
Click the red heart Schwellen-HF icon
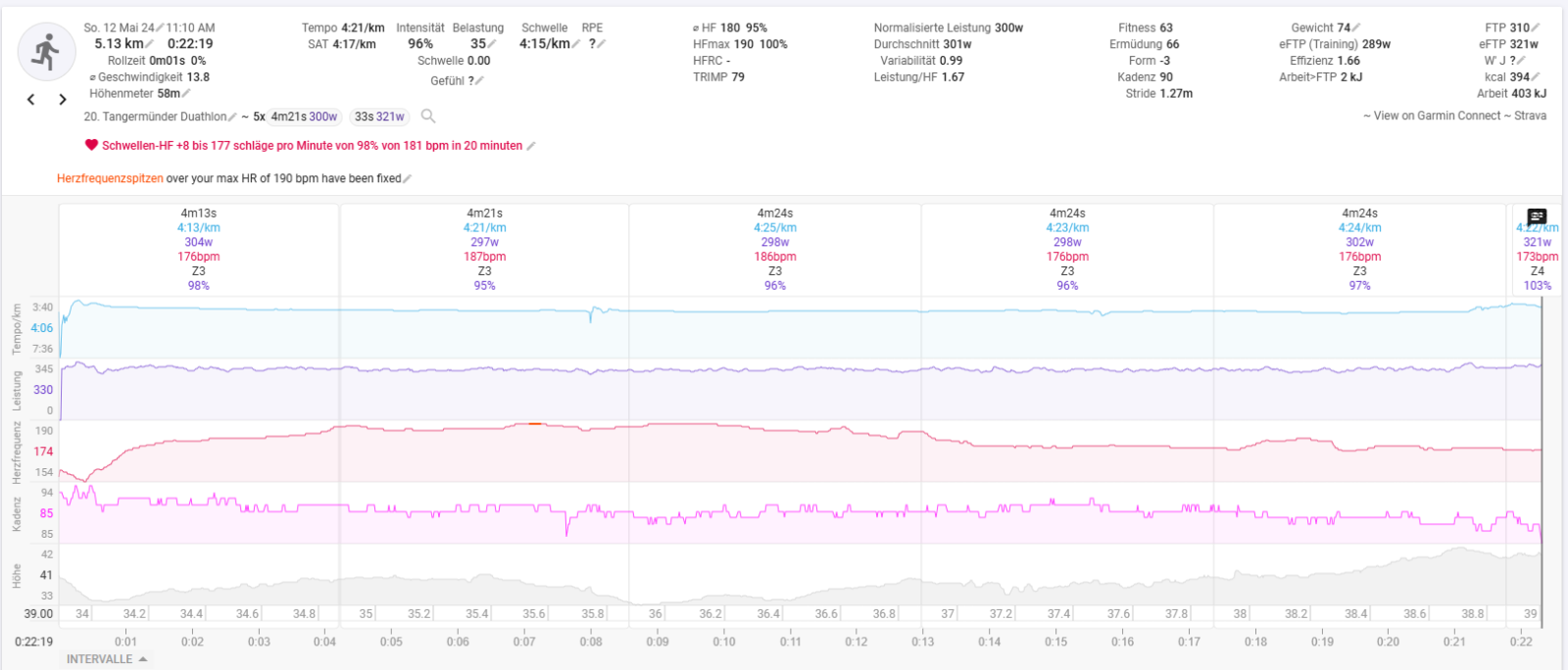coord(91,145)
